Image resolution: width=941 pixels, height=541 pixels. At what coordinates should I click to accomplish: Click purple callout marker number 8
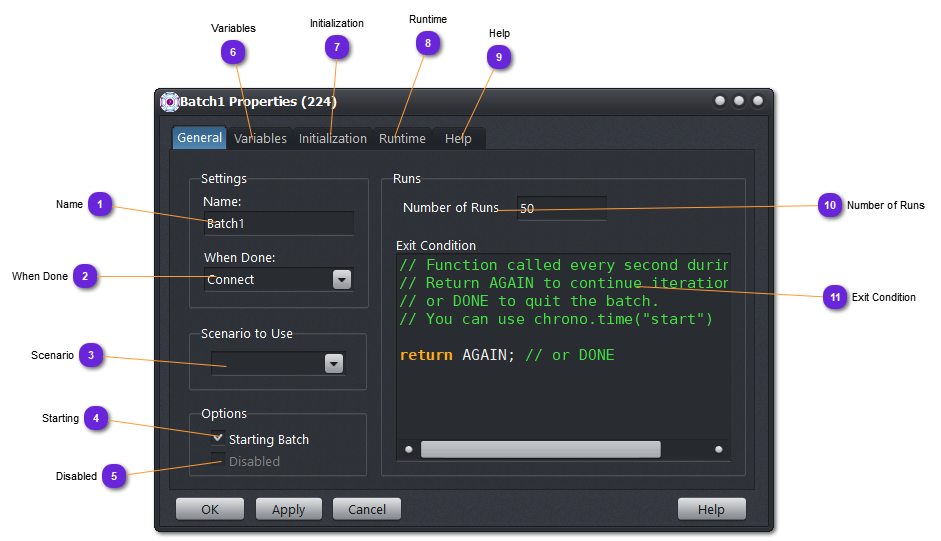(428, 42)
